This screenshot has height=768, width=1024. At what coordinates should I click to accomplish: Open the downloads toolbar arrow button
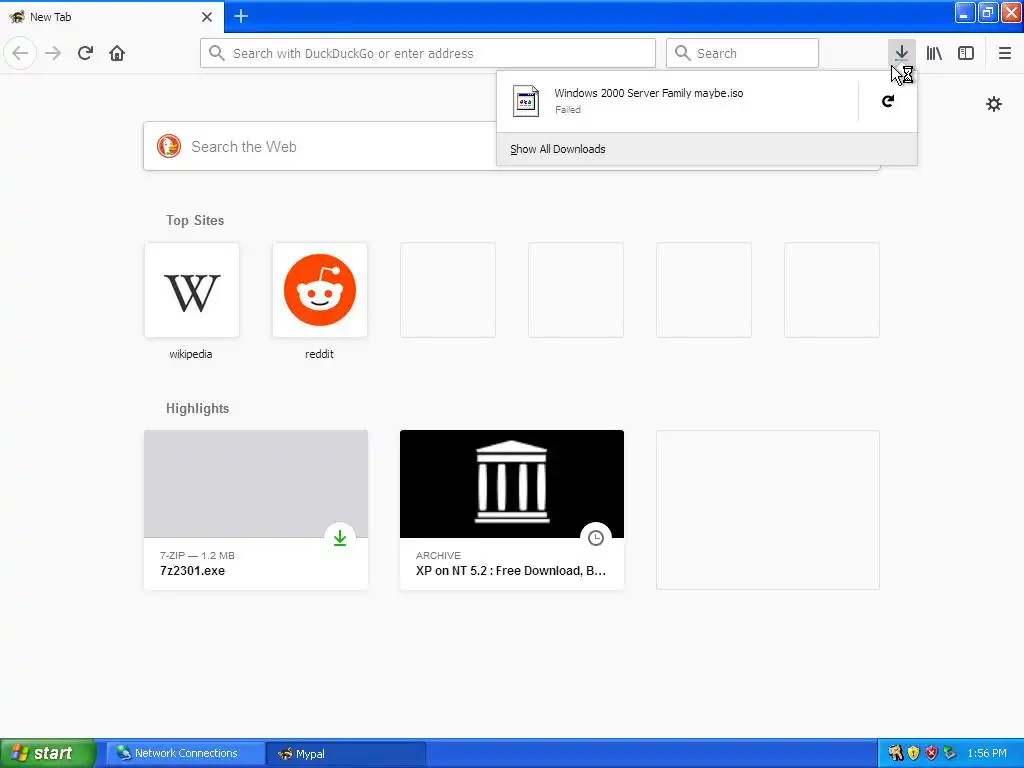pyautogui.click(x=901, y=53)
